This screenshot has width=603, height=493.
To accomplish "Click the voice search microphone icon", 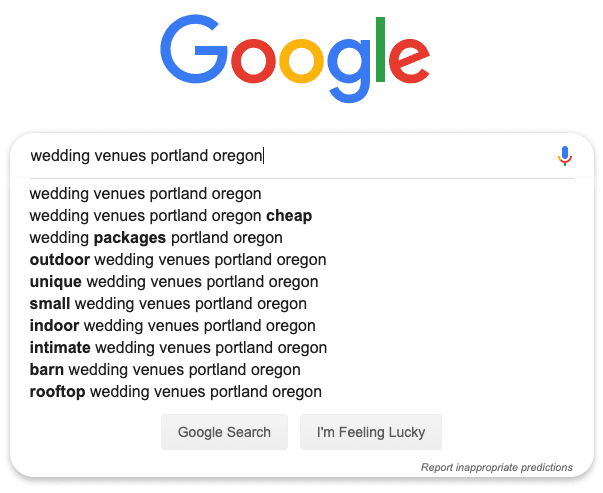I will (x=565, y=156).
